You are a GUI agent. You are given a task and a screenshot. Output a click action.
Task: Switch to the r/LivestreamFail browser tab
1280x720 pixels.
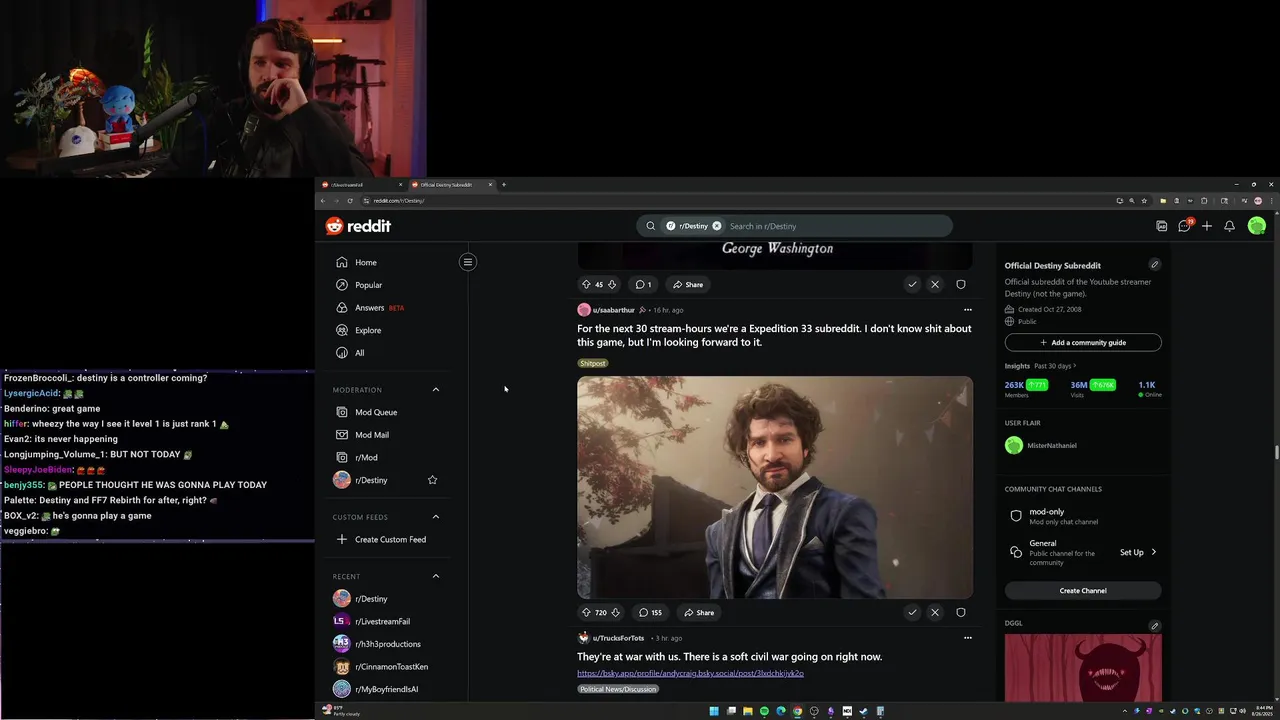point(360,185)
